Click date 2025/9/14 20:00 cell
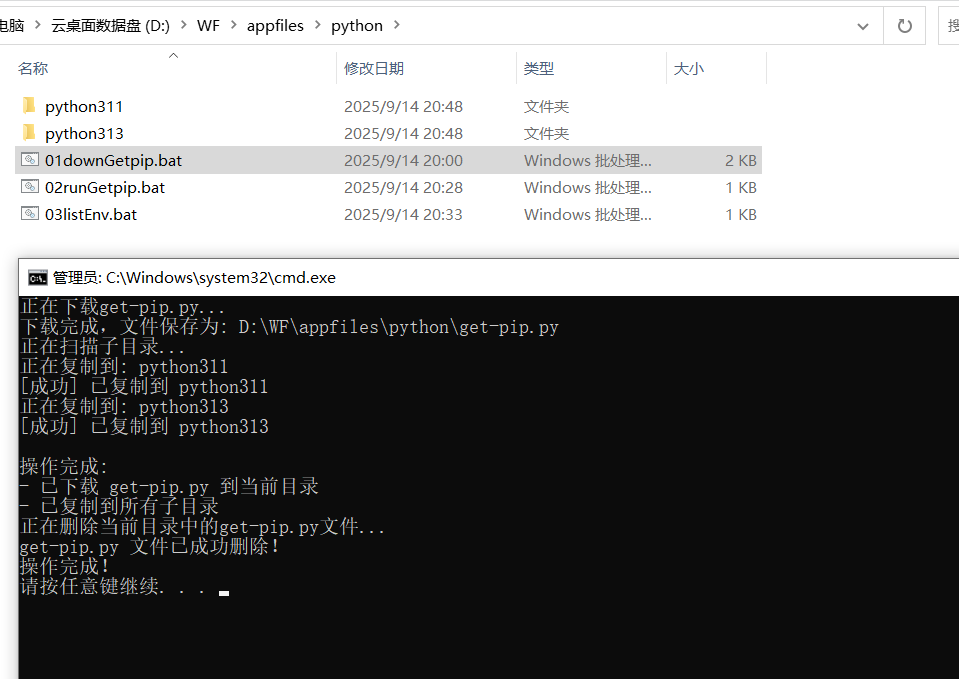 pyautogui.click(x=403, y=160)
